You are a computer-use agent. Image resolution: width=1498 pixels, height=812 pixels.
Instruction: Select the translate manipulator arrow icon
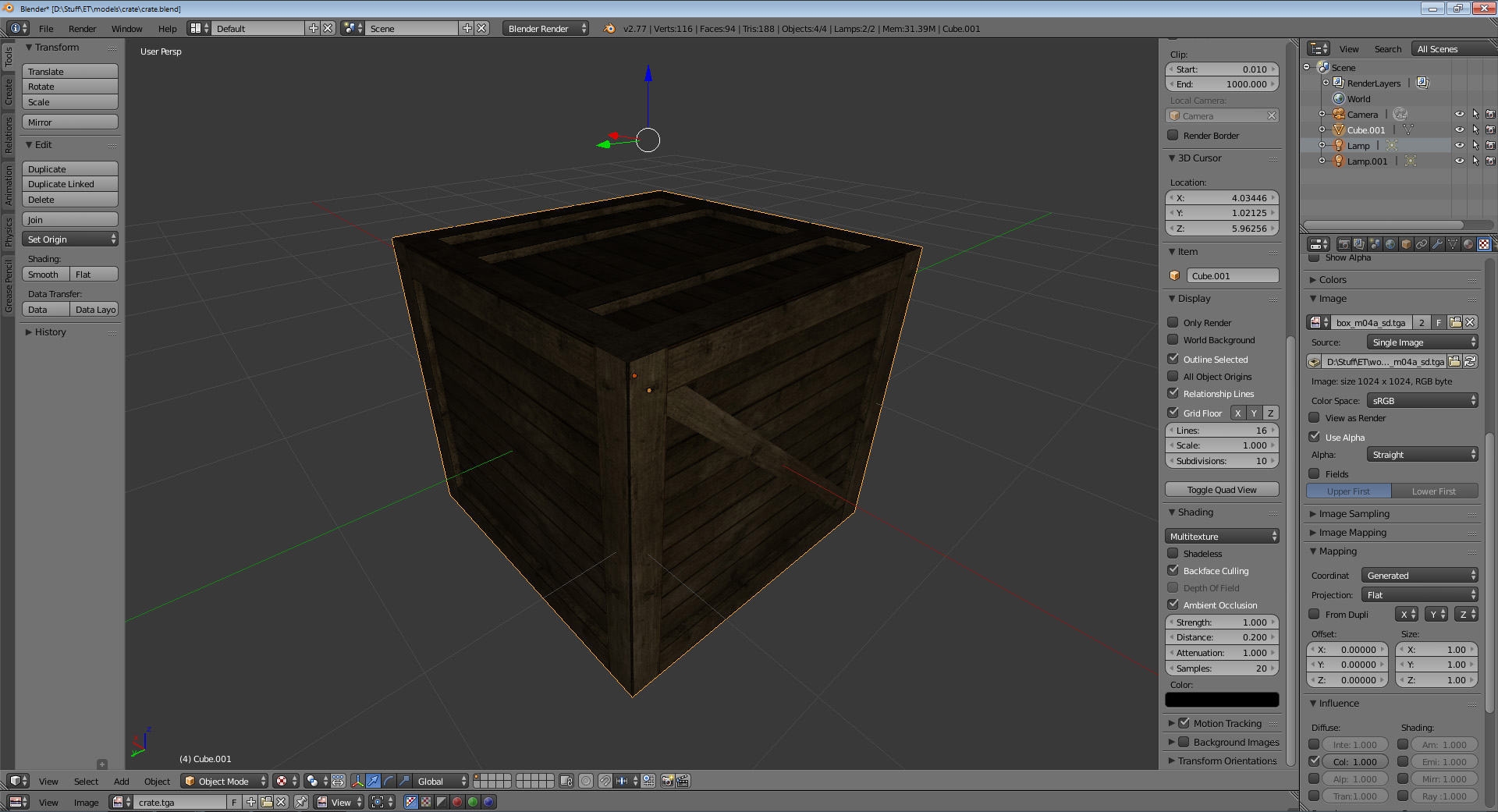click(373, 781)
